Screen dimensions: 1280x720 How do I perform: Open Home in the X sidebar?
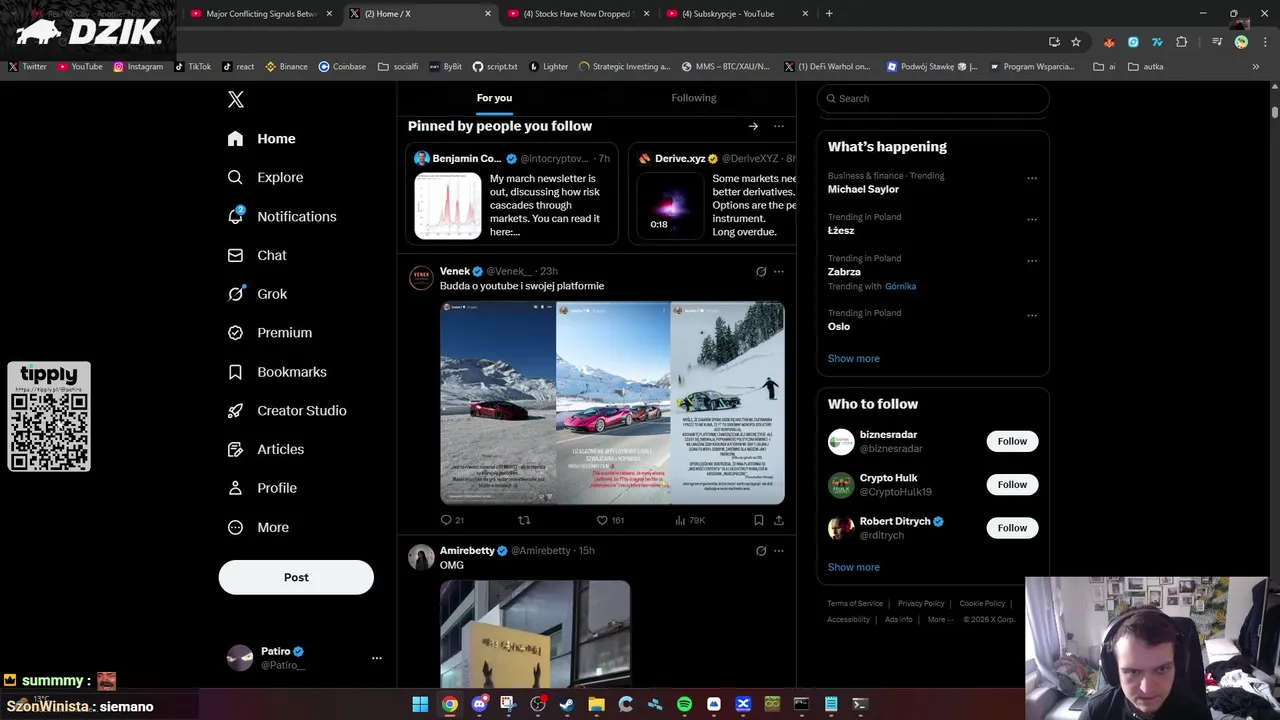[x=262, y=139]
